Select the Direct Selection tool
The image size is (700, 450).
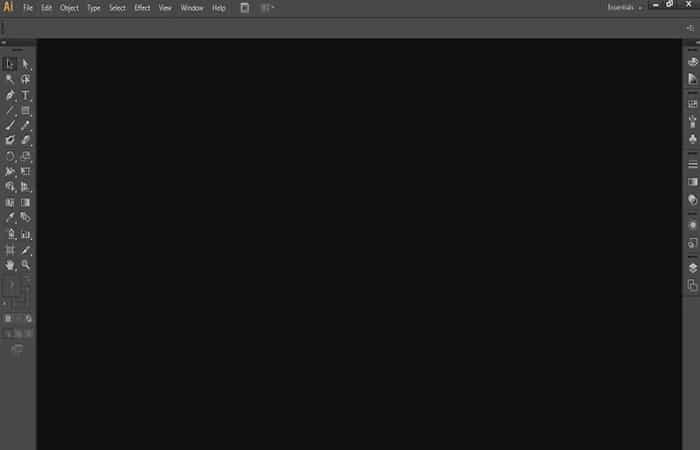click(25, 64)
